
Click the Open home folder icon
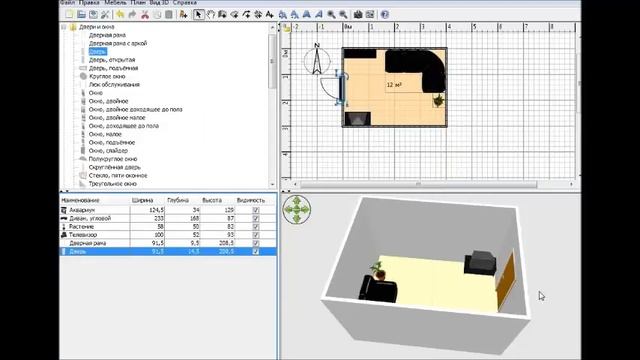pyautogui.click(x=81, y=15)
